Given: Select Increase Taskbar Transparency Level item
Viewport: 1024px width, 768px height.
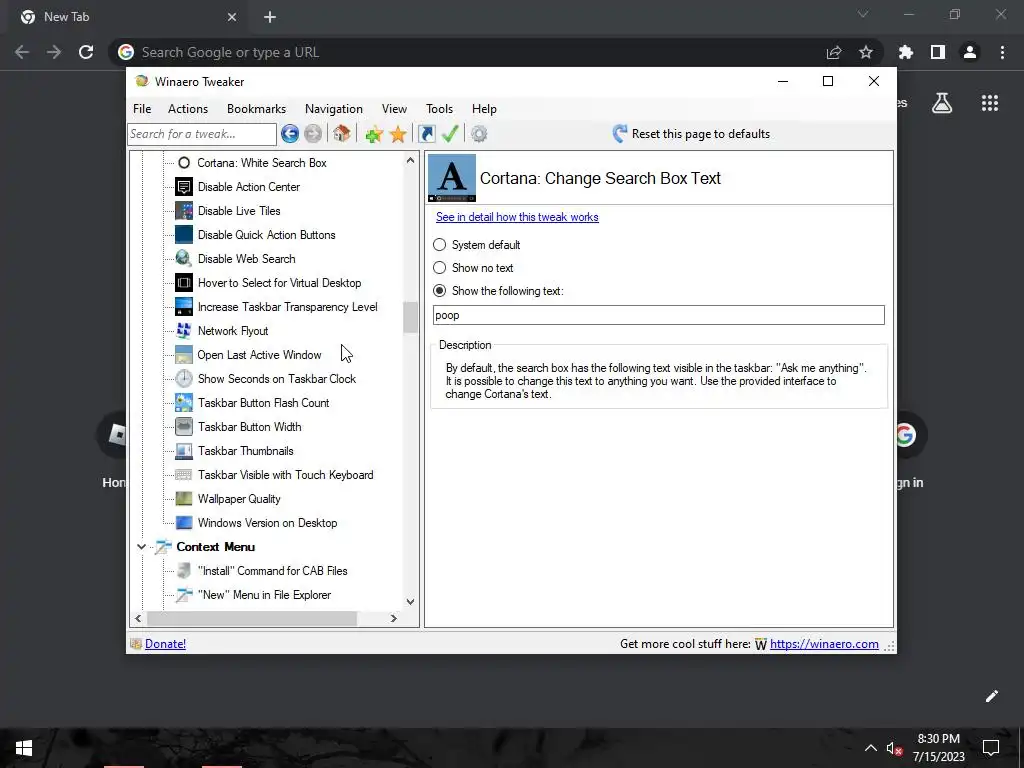Looking at the screenshot, I should [x=287, y=307].
